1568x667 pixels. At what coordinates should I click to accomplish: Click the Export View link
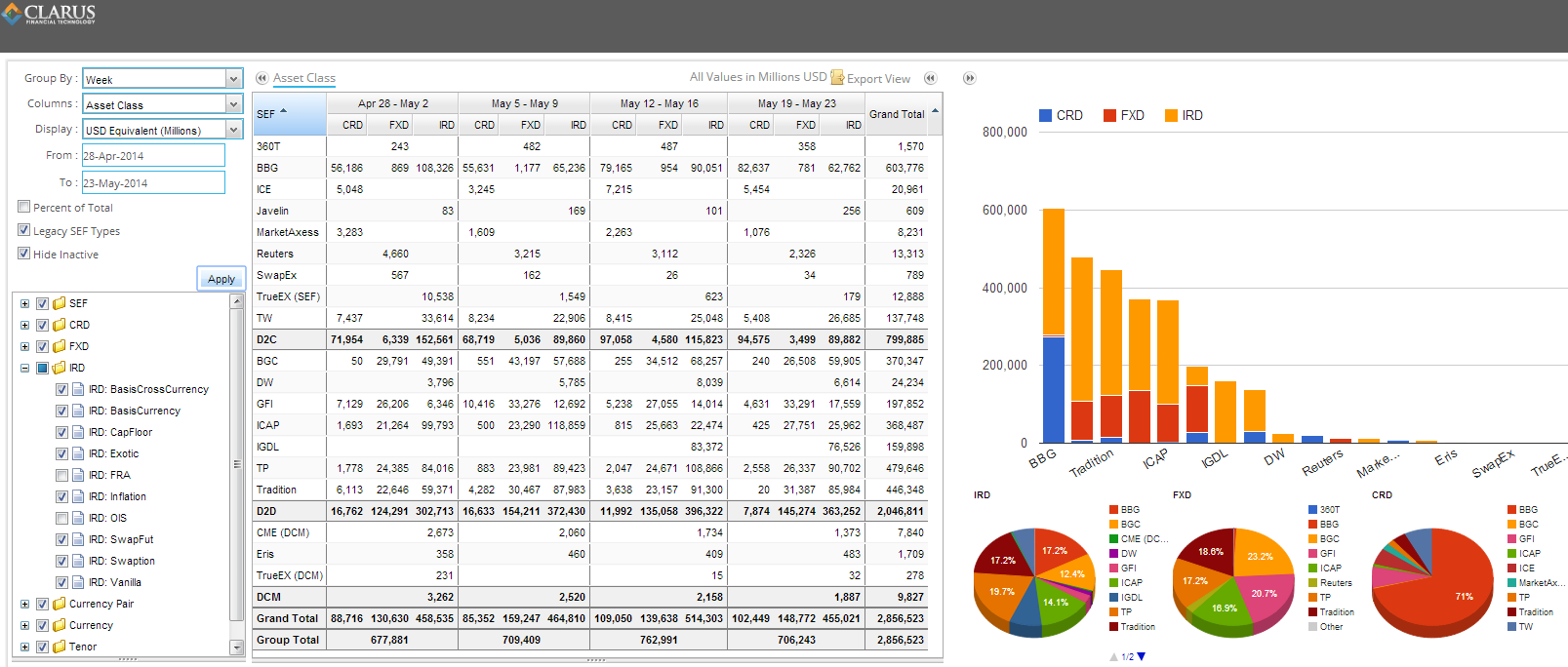click(x=878, y=79)
